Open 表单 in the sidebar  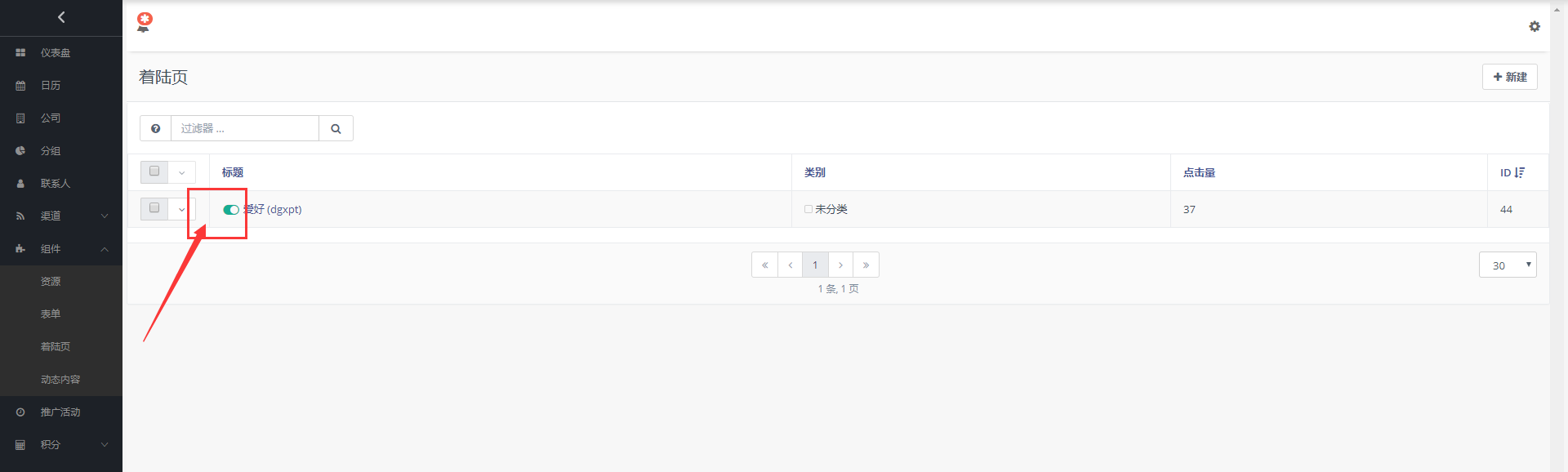[x=51, y=314]
